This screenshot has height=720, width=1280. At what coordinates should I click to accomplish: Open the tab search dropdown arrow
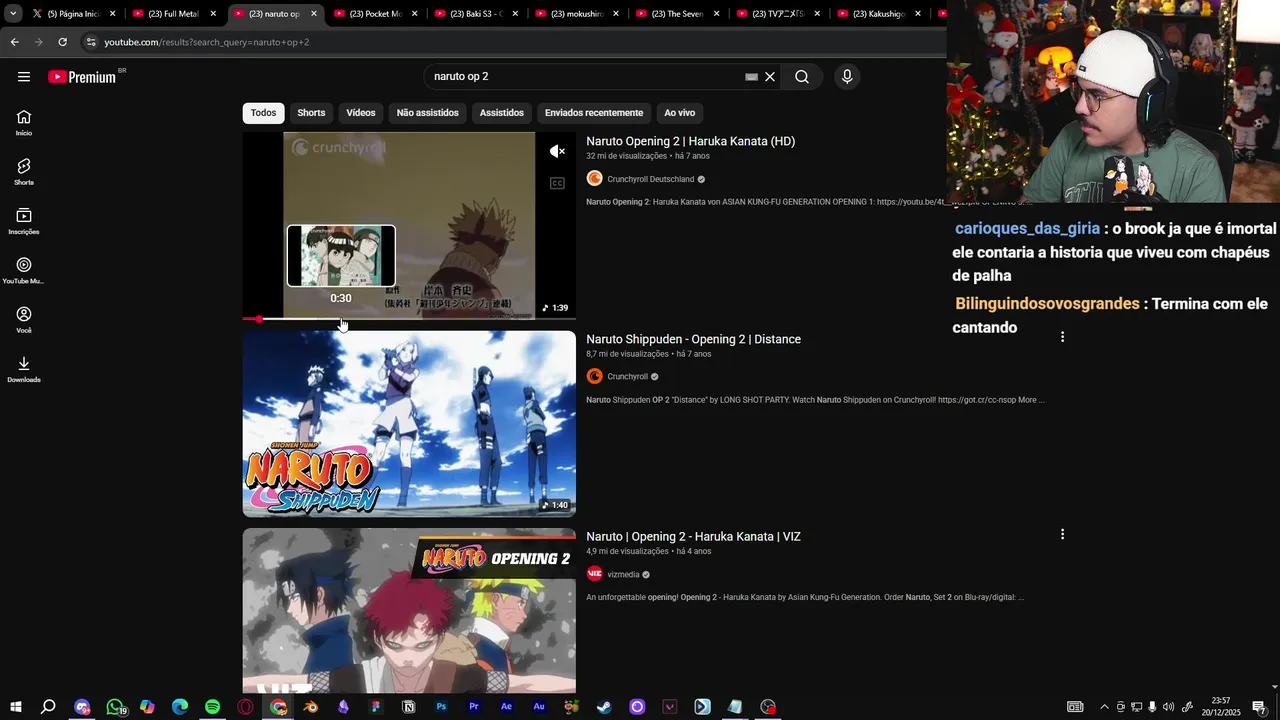pos(12,14)
